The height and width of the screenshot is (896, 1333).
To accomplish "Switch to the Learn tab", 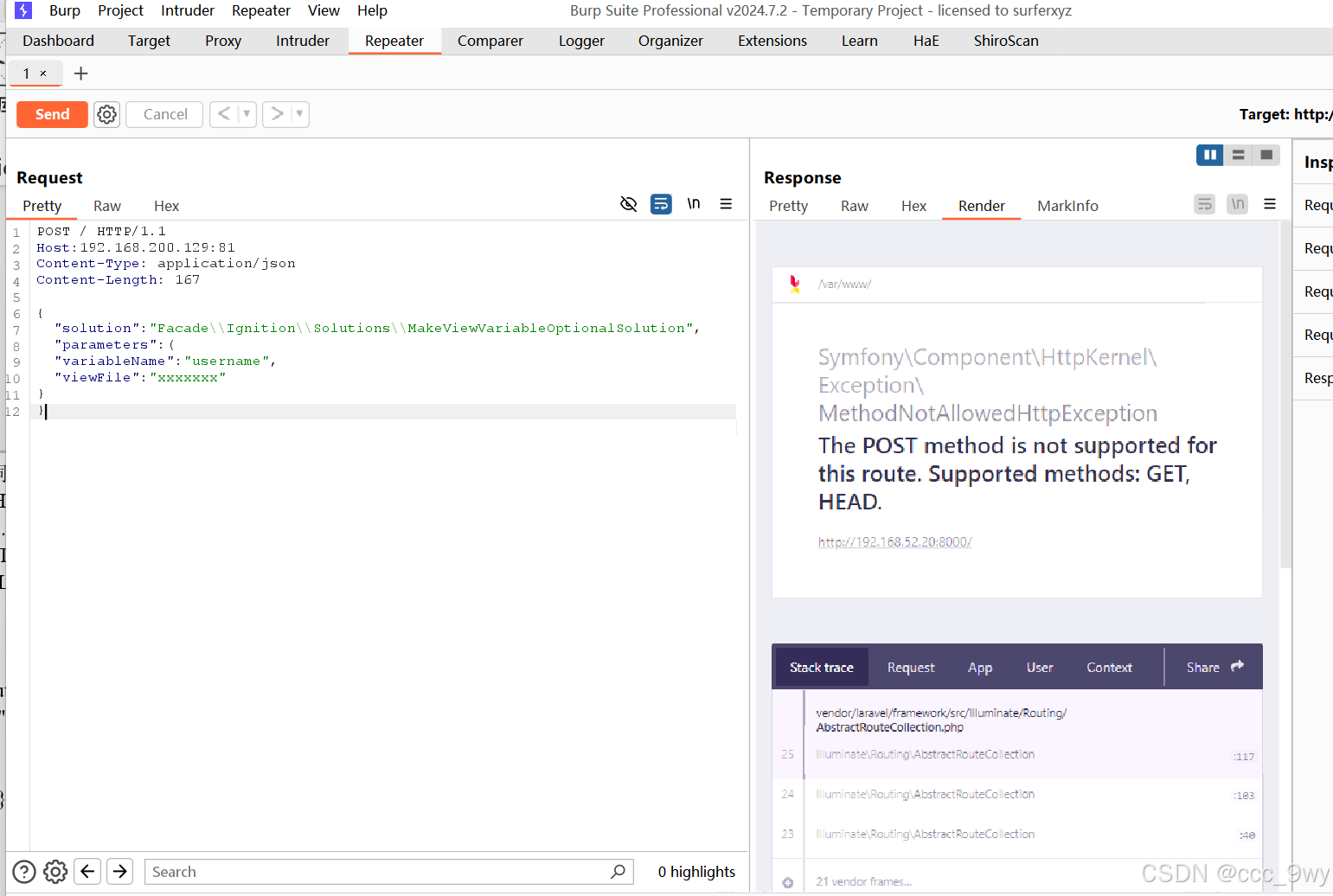I will coord(860,41).
